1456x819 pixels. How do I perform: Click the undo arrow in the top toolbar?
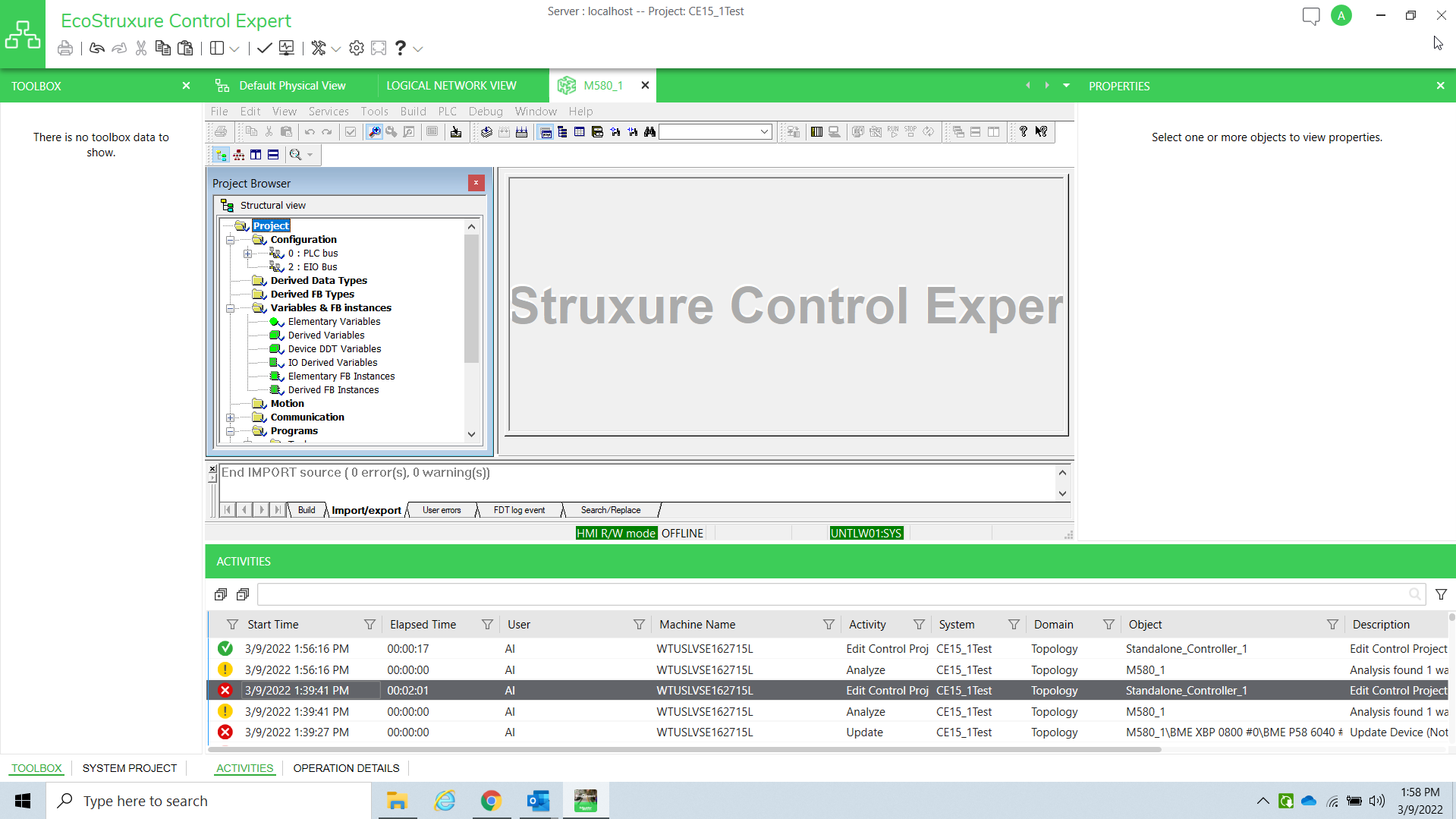tap(96, 49)
